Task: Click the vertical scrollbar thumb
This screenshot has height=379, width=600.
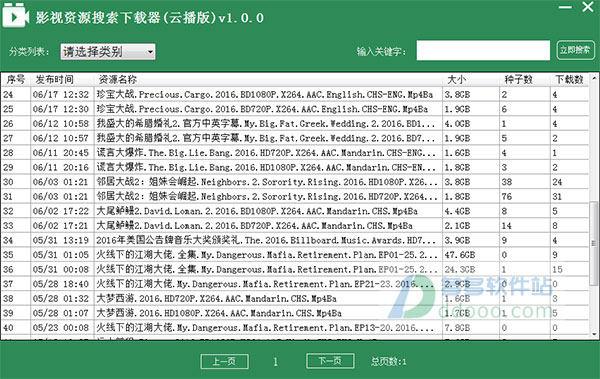Action: (594, 243)
